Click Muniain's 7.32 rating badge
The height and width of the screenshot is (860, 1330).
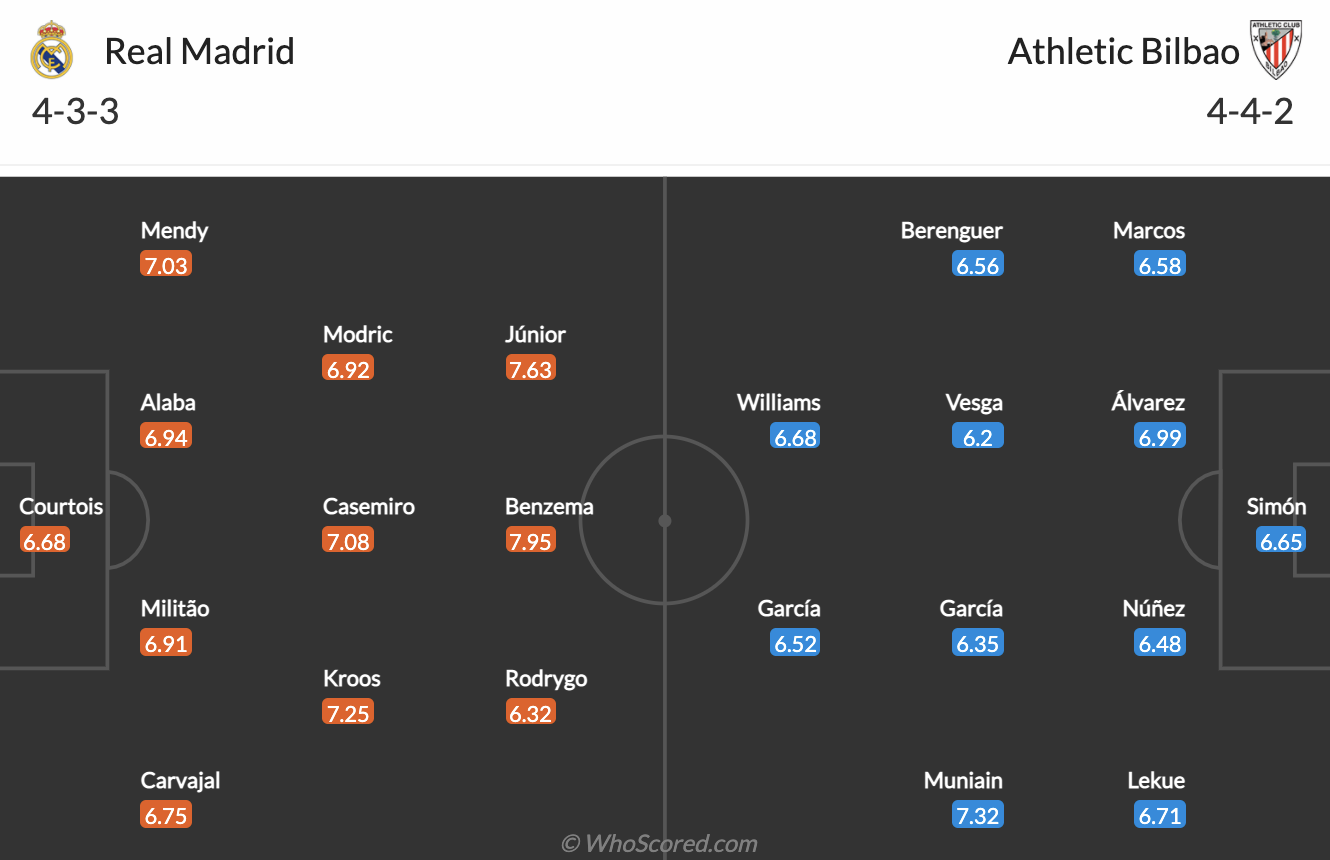tap(977, 814)
